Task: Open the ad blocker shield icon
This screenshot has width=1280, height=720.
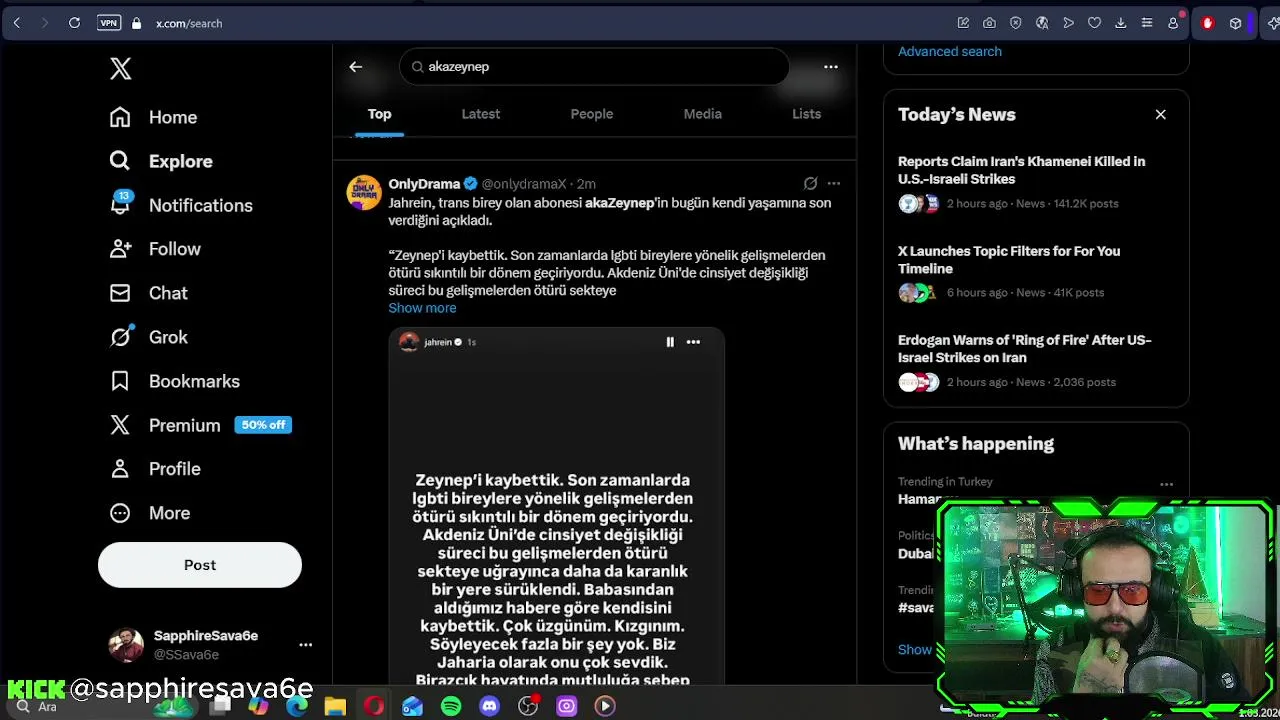Action: (x=1016, y=23)
